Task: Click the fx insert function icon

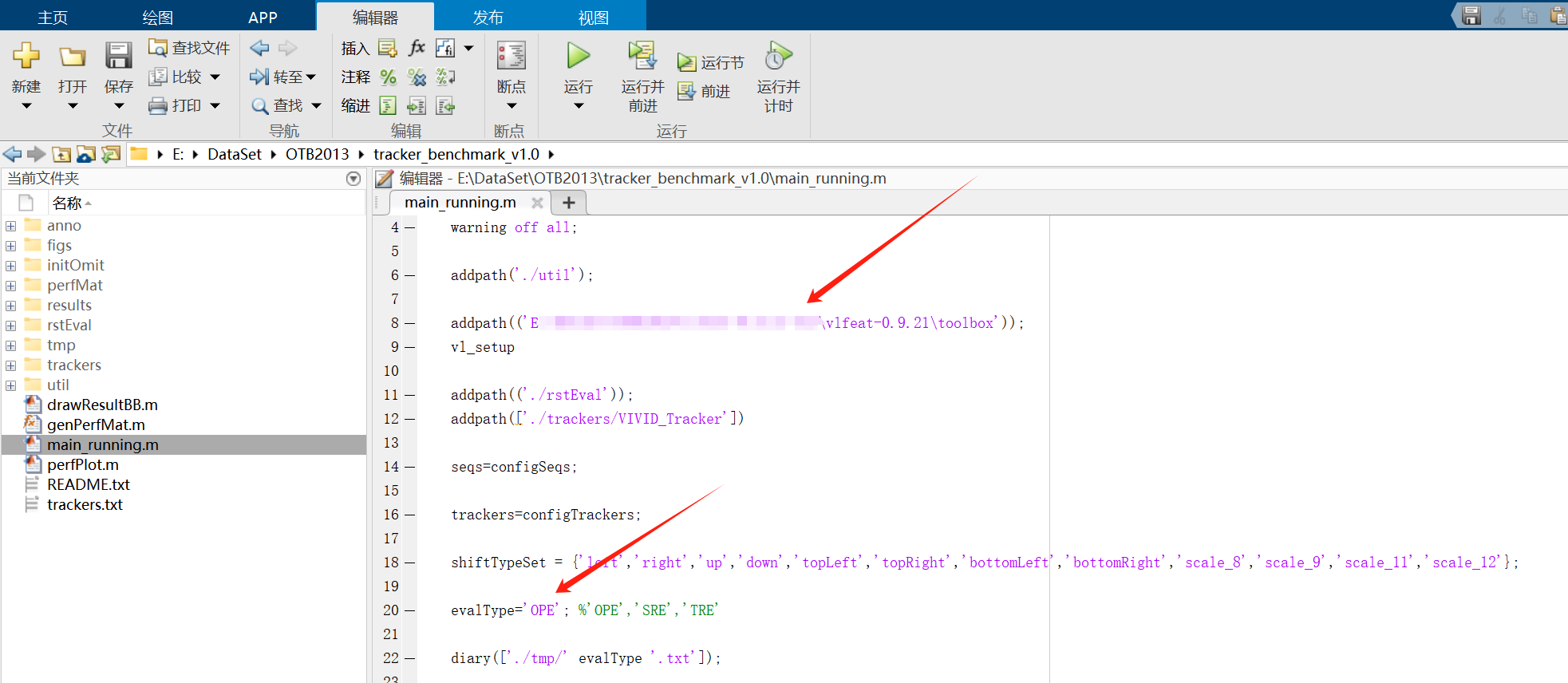Action: tap(417, 48)
